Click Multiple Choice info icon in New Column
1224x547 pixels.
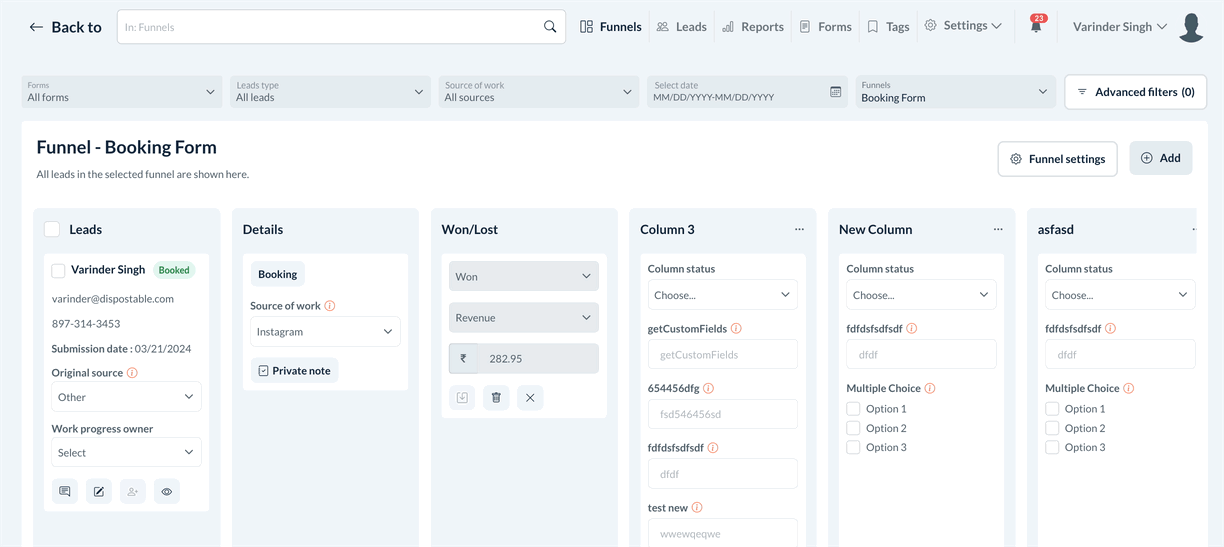[930, 388]
